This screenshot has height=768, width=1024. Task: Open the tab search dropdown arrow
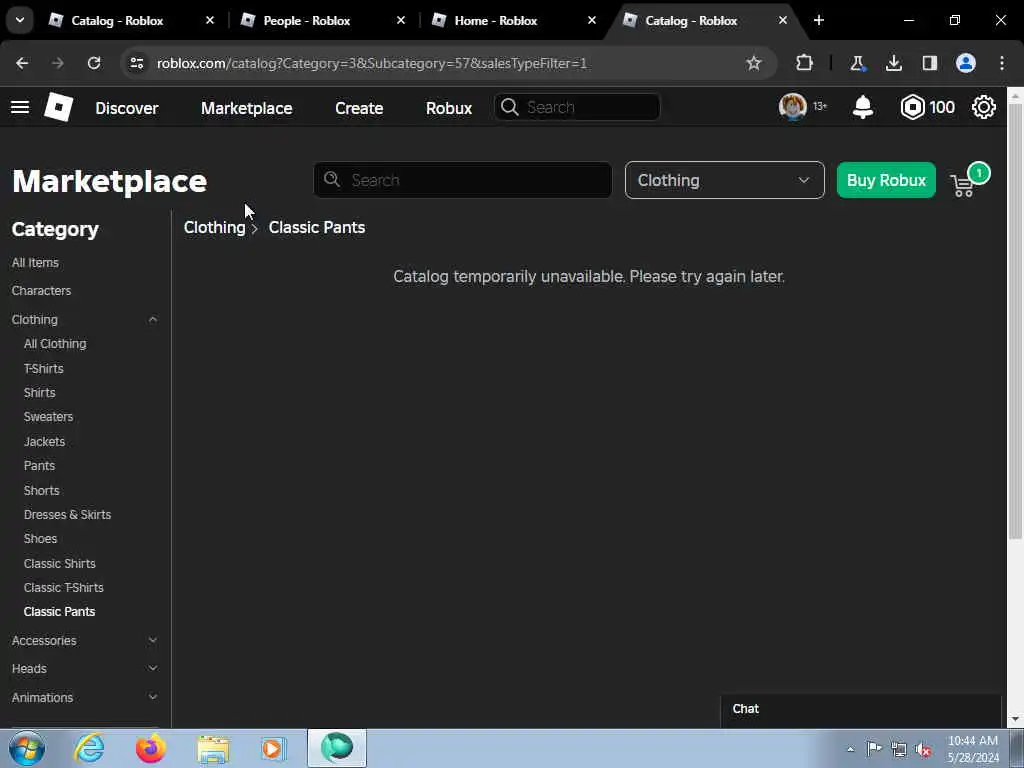click(20, 20)
